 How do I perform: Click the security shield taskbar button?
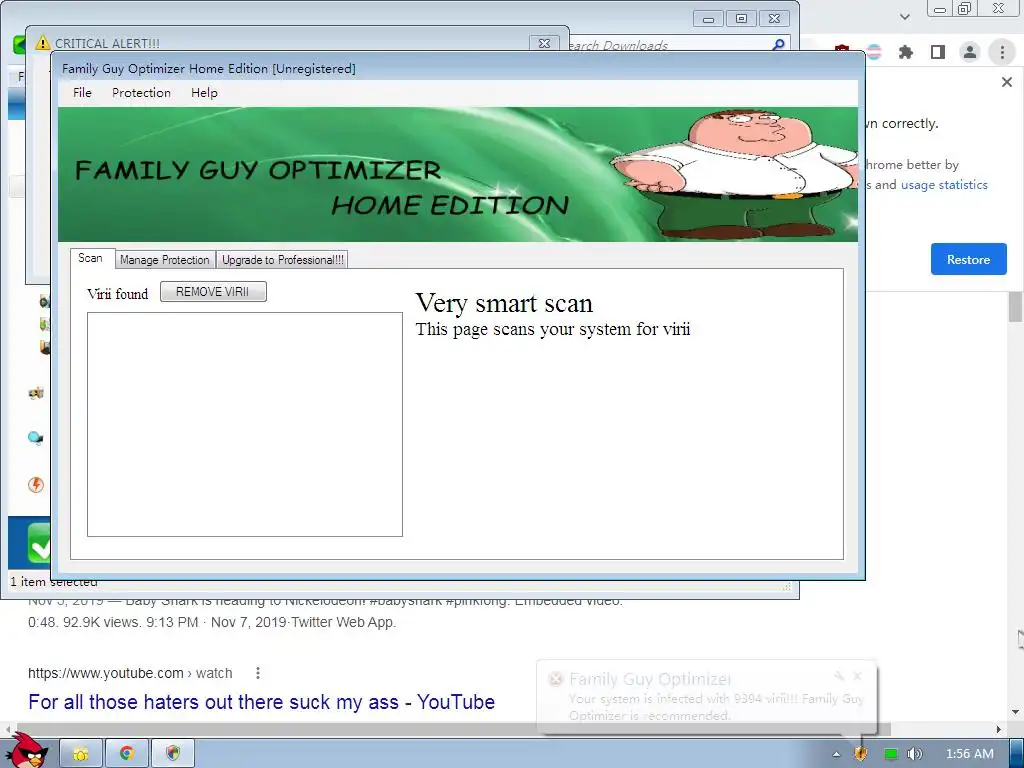(x=172, y=754)
